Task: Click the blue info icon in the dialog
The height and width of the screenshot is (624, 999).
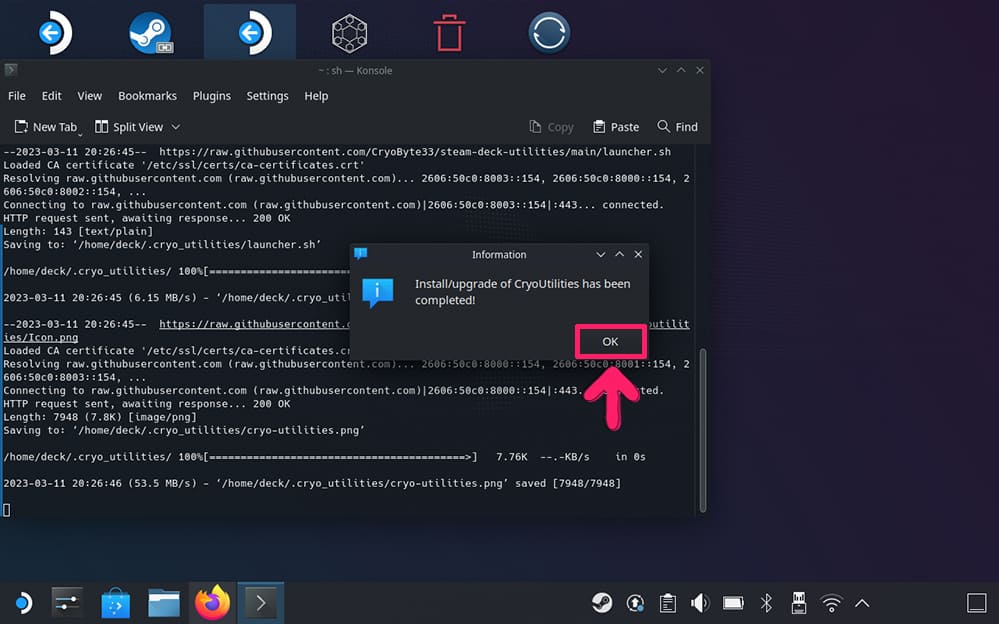Action: [378, 293]
